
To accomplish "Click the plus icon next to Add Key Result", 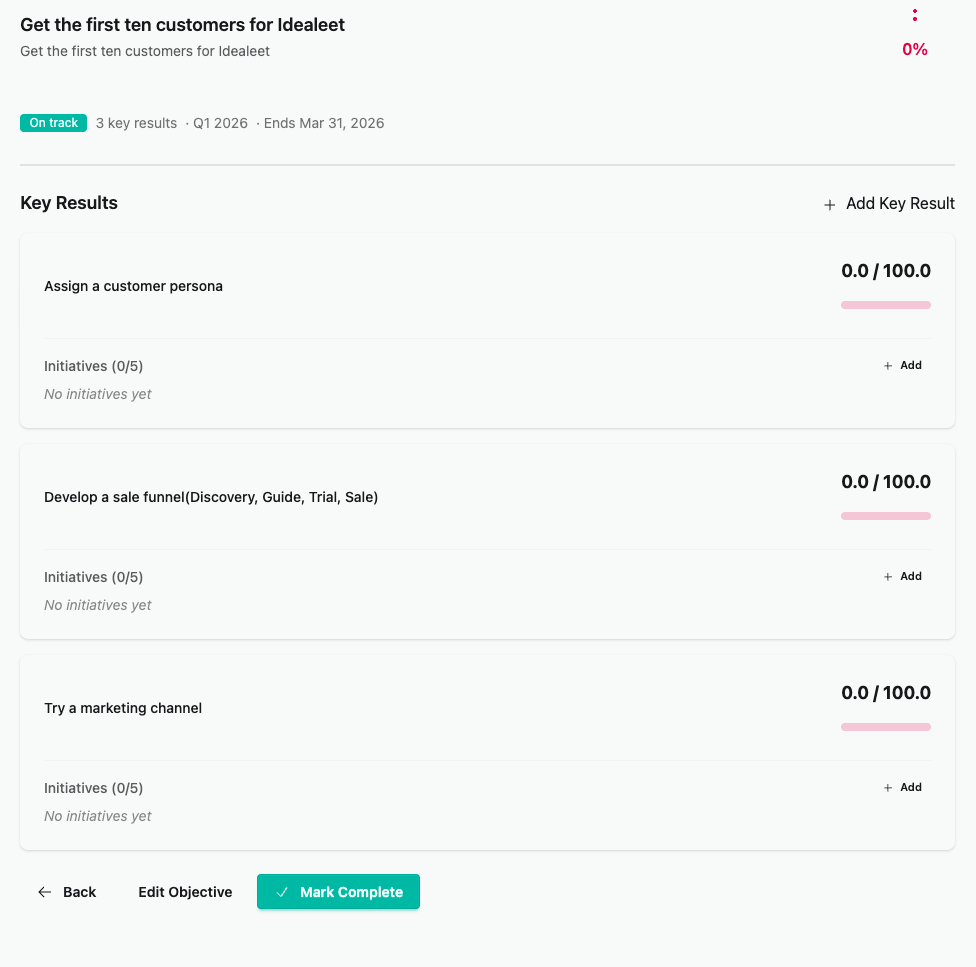I will click(x=829, y=204).
